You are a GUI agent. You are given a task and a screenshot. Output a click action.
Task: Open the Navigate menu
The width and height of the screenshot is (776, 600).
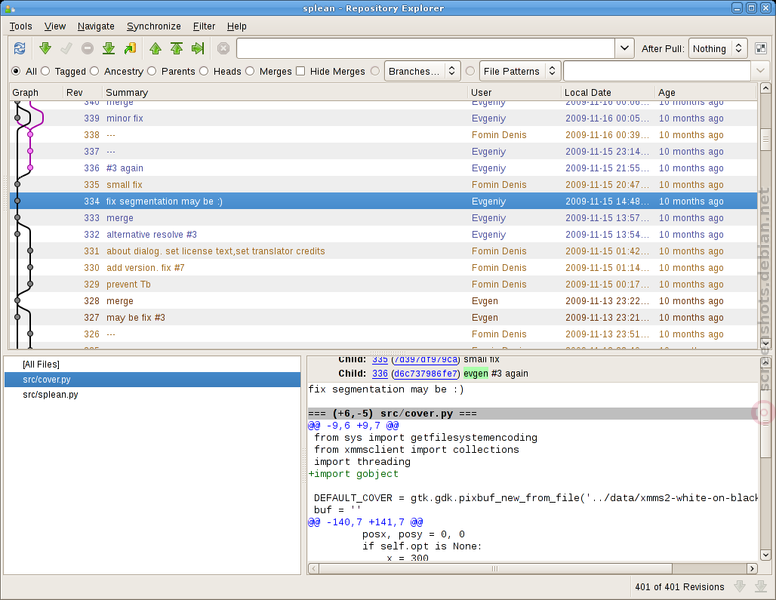click(96, 26)
